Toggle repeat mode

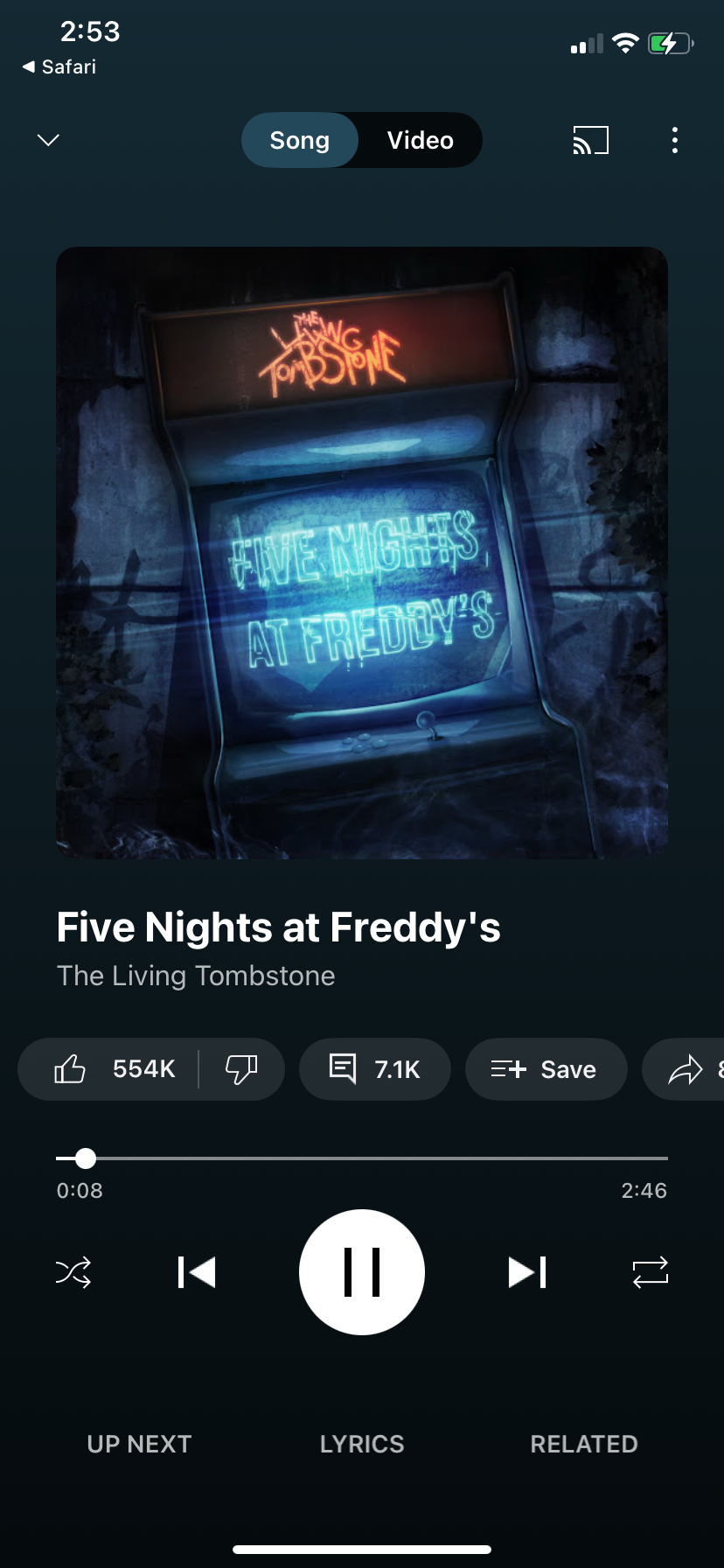[650, 1272]
